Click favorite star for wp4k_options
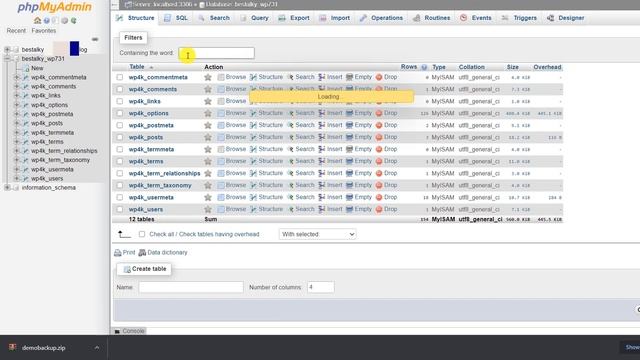This screenshot has width=640, height=360. coord(208,113)
